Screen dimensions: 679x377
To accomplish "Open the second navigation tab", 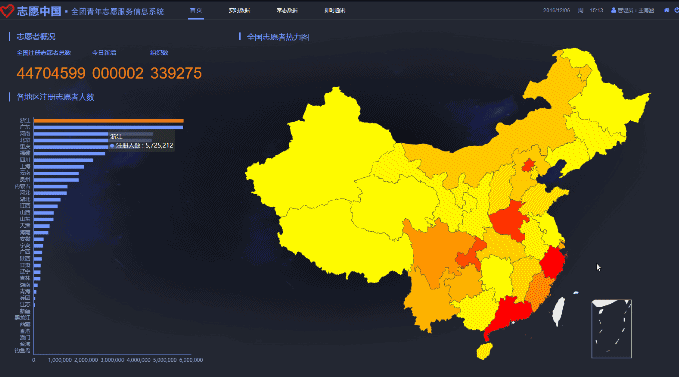I will [x=239, y=10].
